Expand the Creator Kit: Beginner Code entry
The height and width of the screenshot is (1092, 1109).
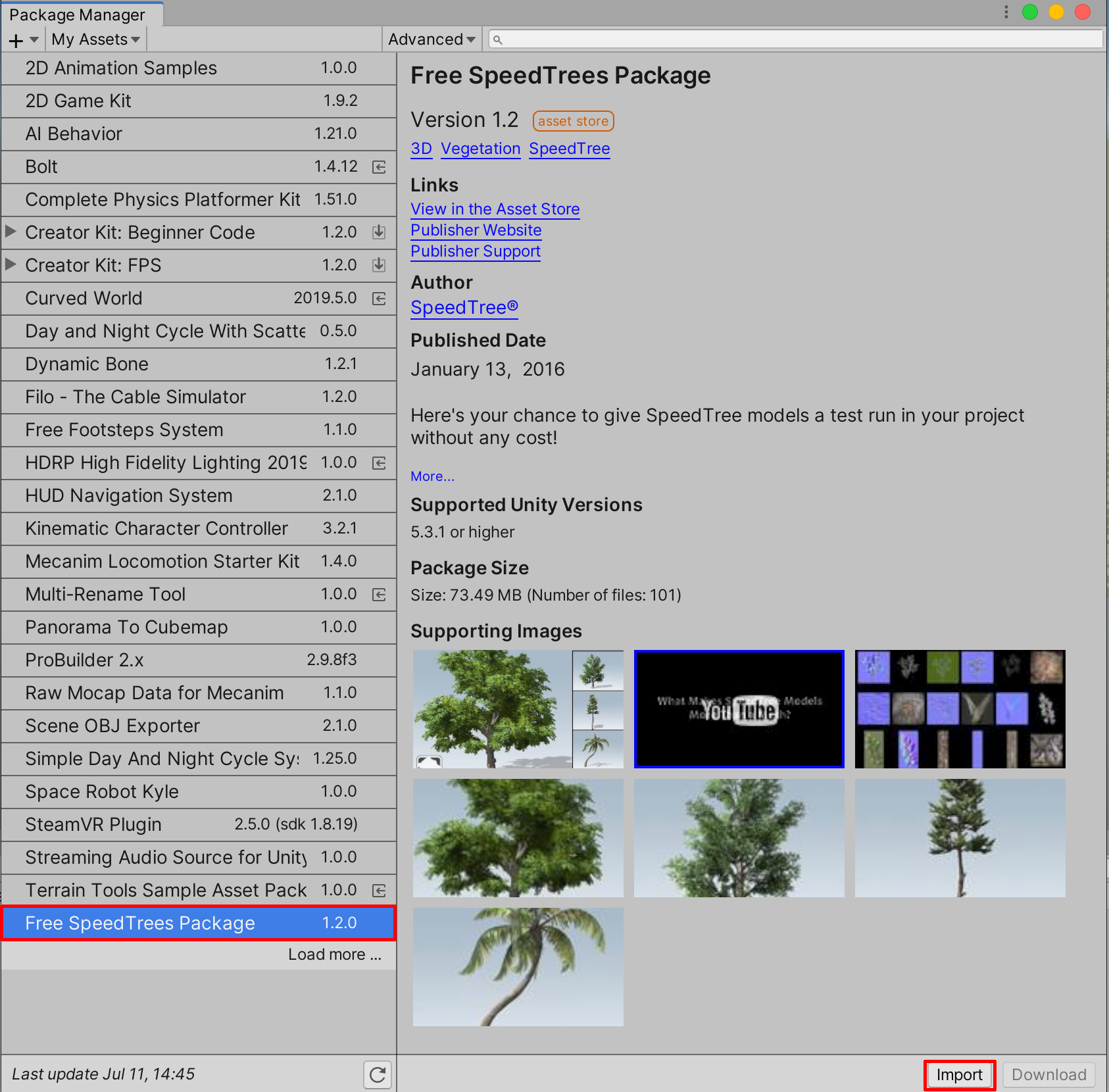click(x=11, y=232)
